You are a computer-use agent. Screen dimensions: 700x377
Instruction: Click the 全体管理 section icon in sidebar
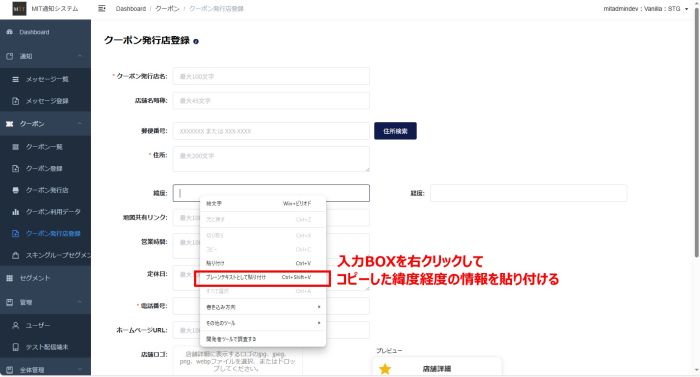(x=9, y=370)
